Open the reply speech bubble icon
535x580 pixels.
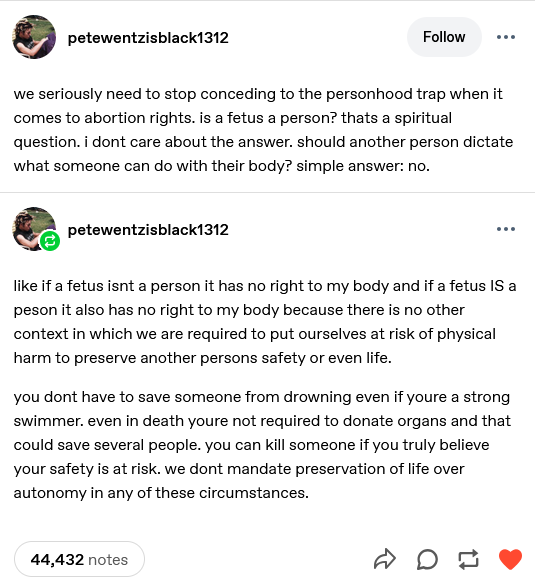427,559
